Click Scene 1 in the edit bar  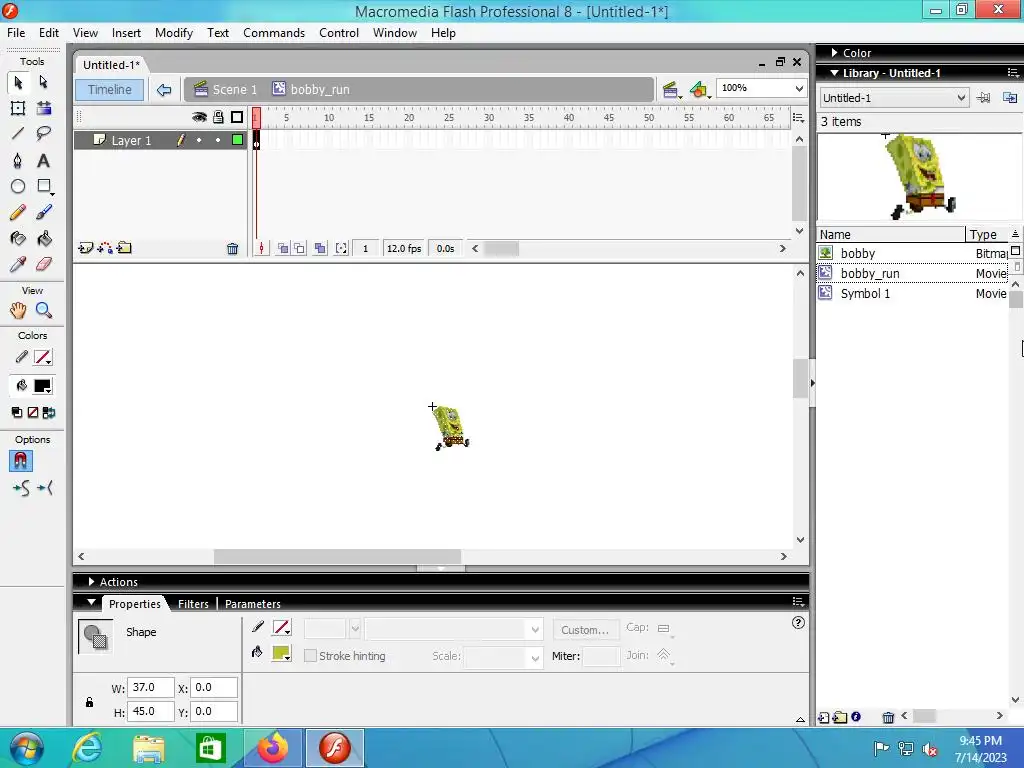(226, 89)
